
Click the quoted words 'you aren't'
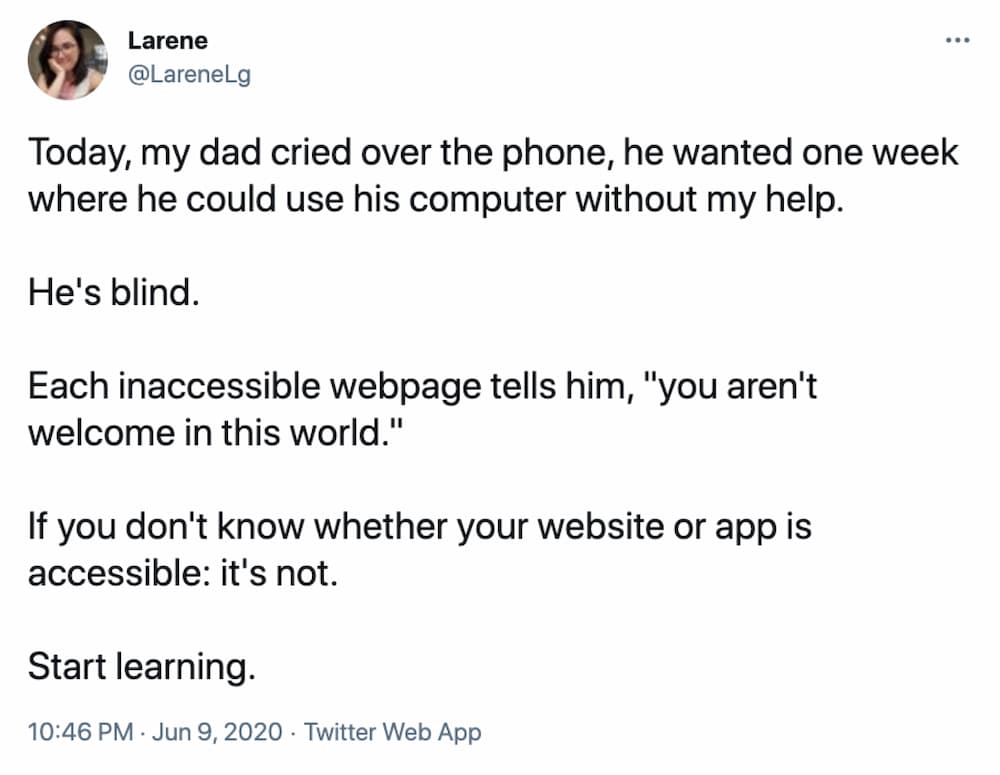(737, 387)
